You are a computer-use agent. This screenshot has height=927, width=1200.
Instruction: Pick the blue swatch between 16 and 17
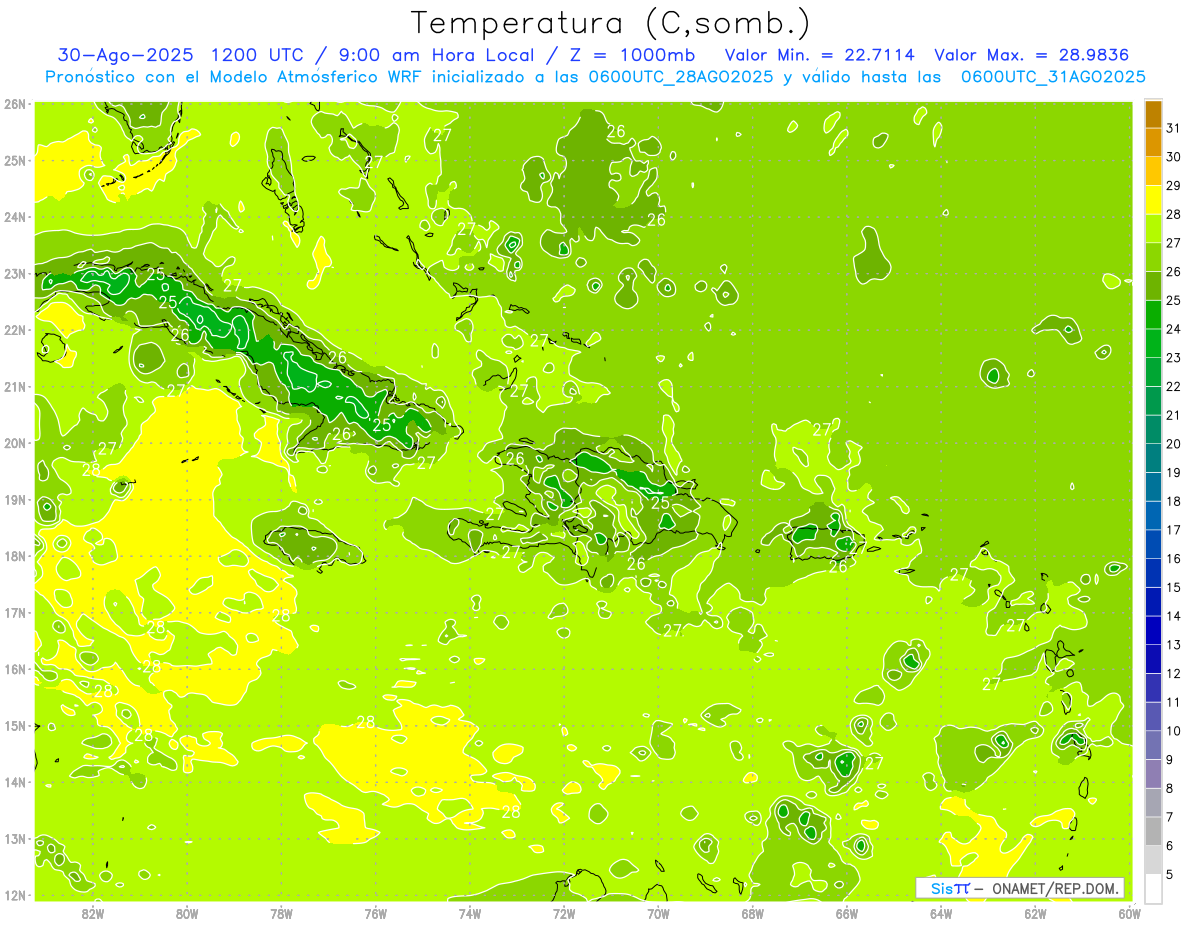[1153, 544]
